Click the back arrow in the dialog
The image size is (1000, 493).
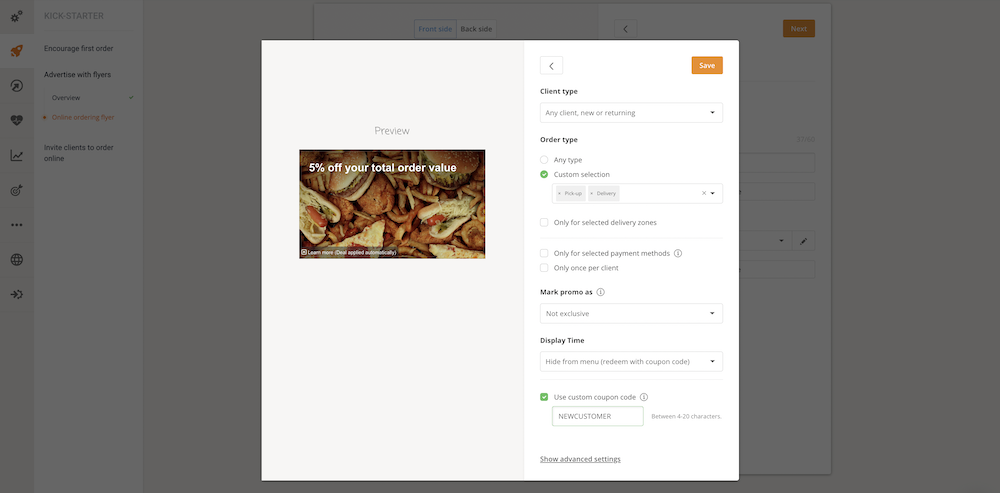tap(551, 66)
